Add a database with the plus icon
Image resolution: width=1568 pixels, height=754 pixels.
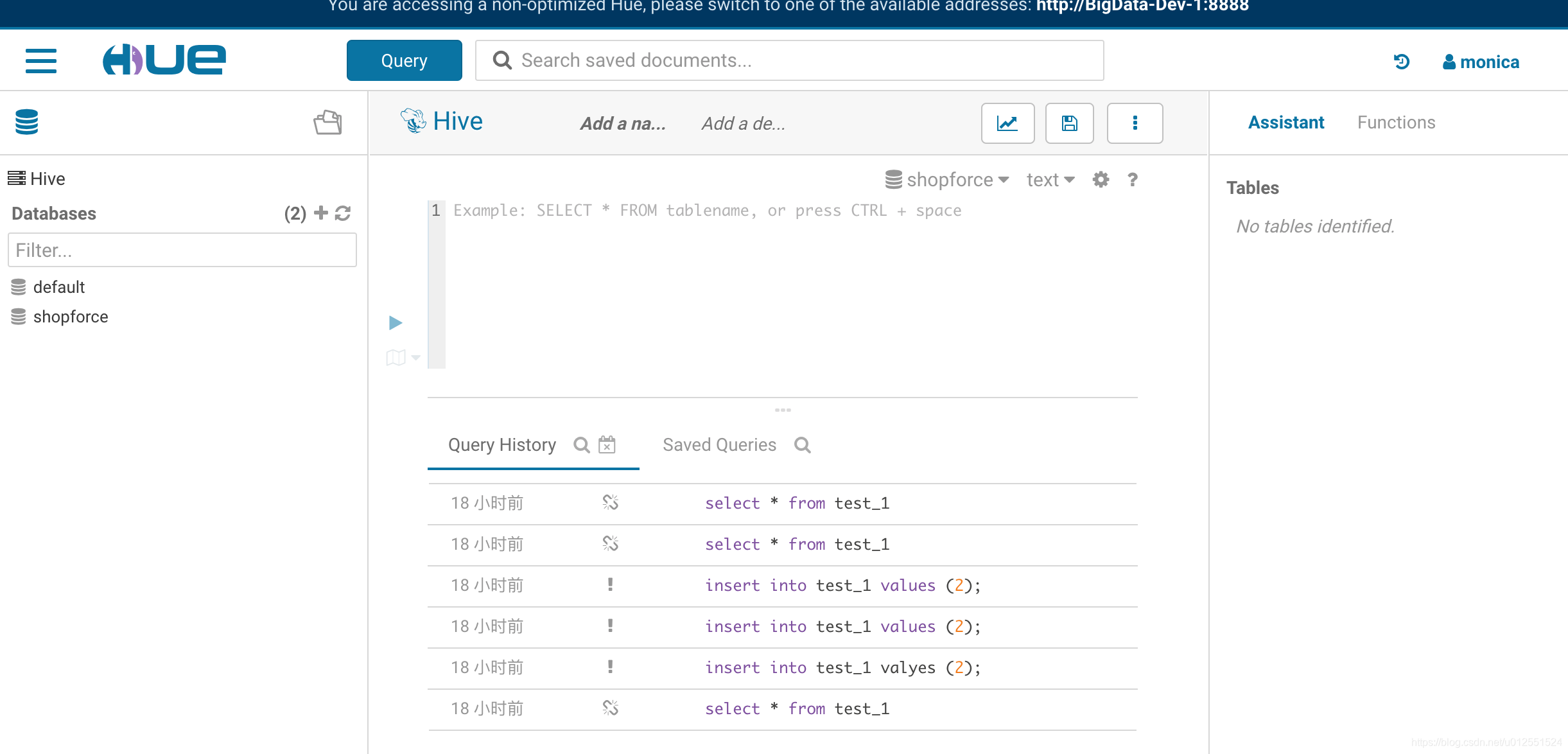(320, 213)
